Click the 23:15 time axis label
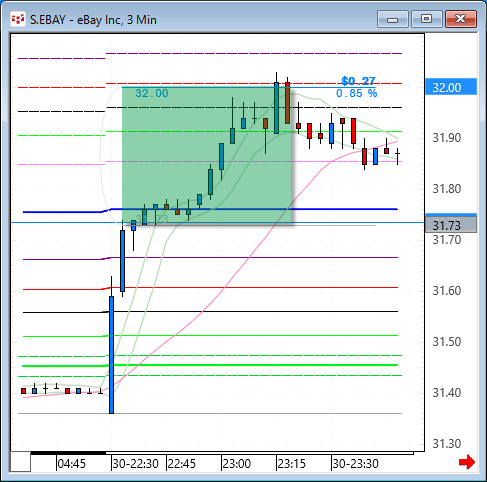The width and height of the screenshot is (487, 482). [x=291, y=464]
